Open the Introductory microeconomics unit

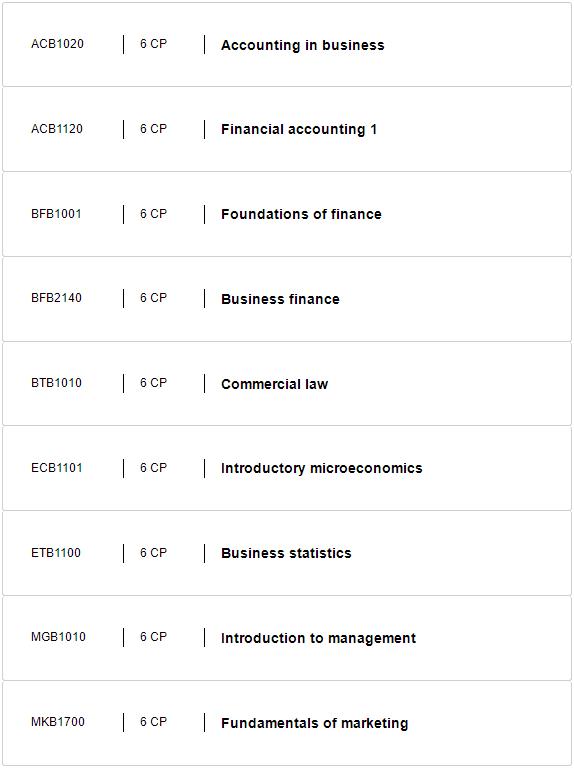pyautogui.click(x=321, y=468)
